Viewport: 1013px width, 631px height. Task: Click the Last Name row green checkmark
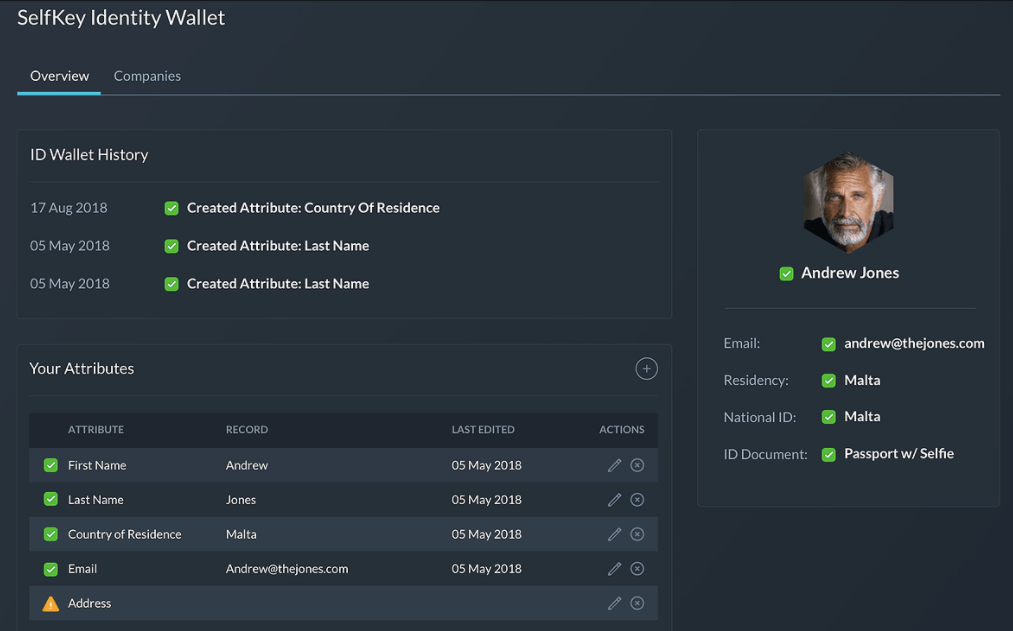[50, 499]
